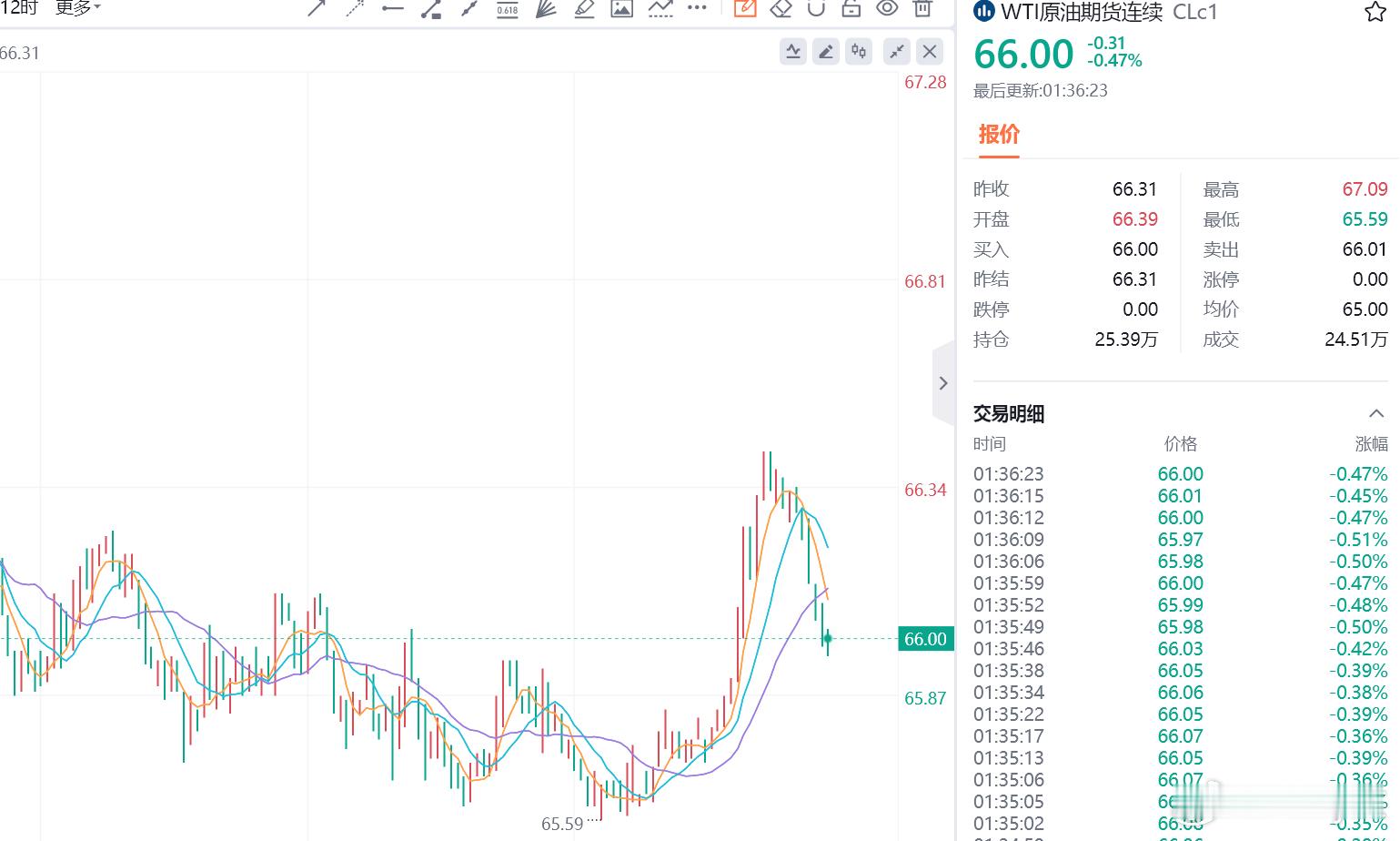Click the current price dot on chart
Image resolution: width=1400 pixels, height=841 pixels.
click(x=828, y=639)
